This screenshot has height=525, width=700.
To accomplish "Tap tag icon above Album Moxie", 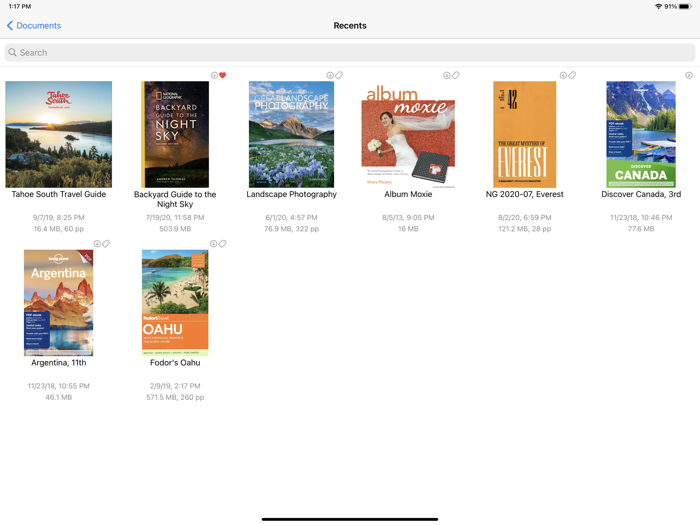I will [456, 75].
